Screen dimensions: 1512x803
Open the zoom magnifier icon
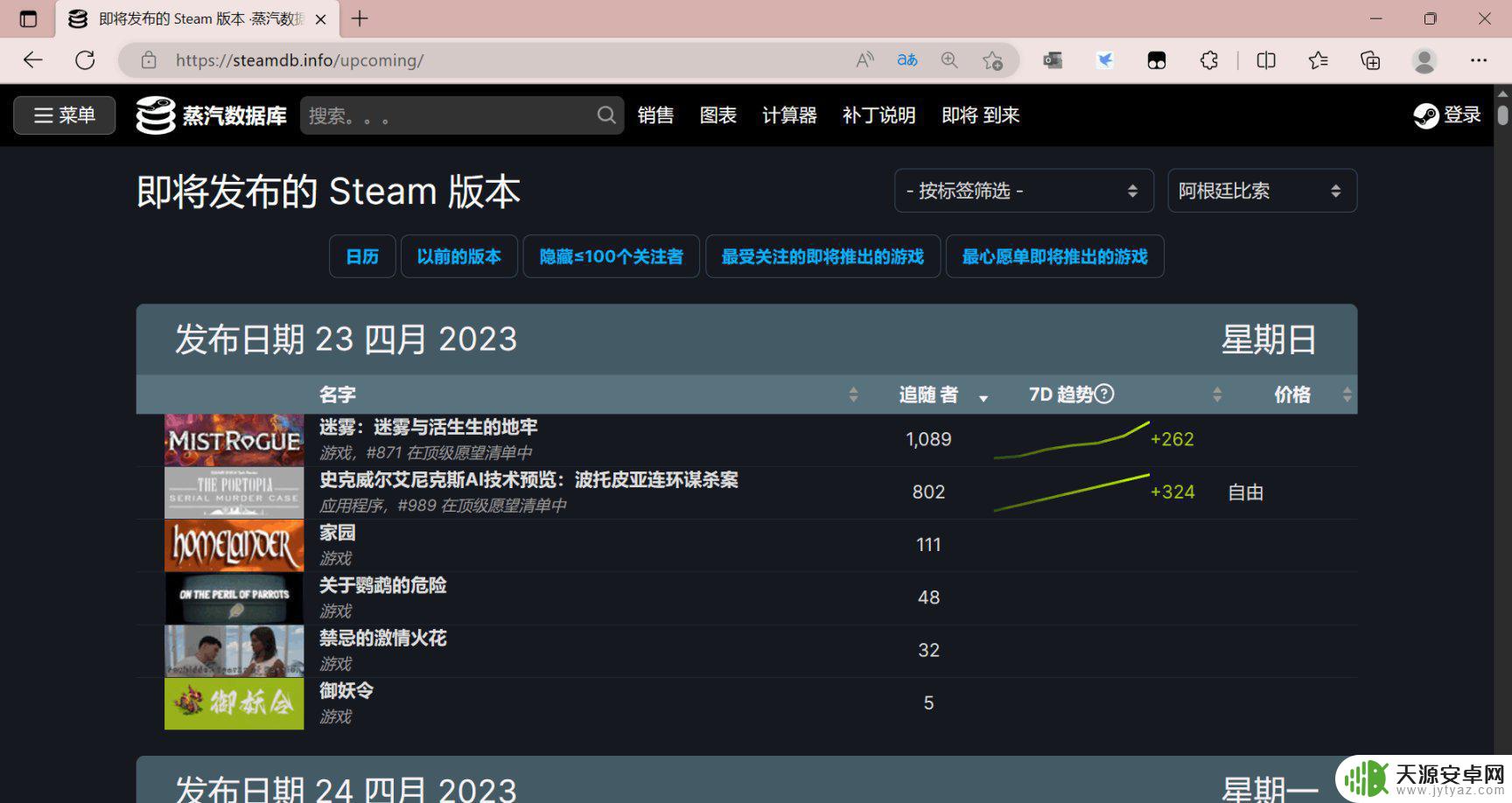coord(949,60)
